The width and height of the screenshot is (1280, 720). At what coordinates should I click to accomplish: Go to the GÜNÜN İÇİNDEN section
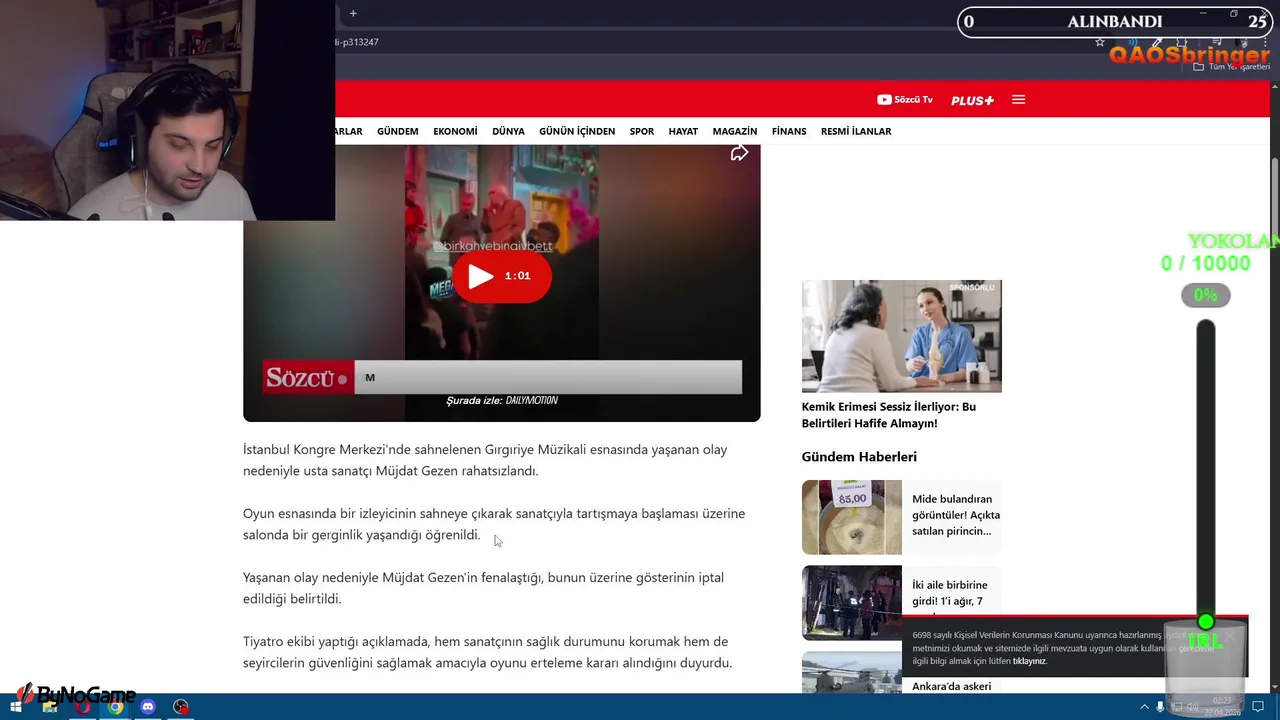tap(577, 131)
